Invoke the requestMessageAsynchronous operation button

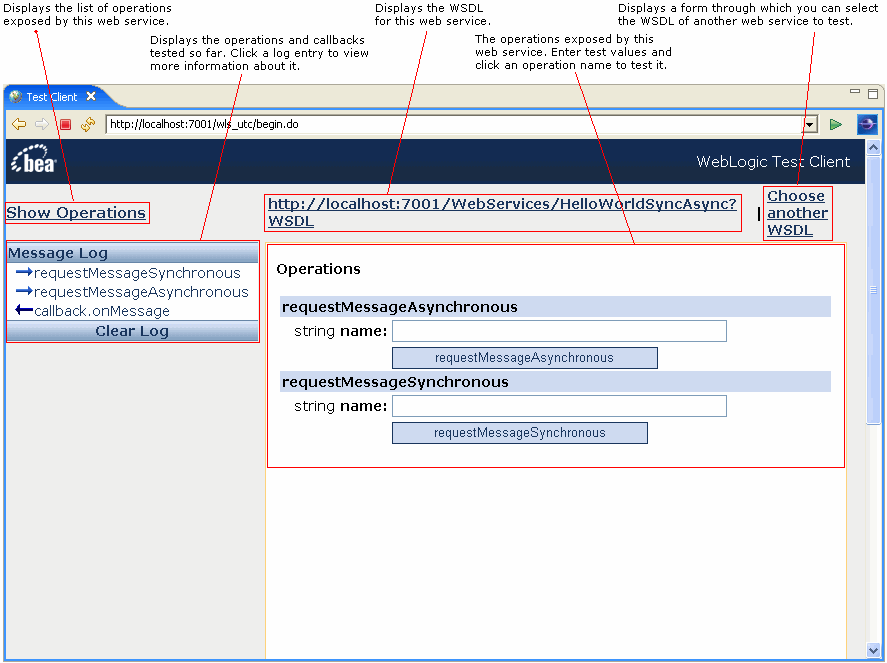pos(524,358)
